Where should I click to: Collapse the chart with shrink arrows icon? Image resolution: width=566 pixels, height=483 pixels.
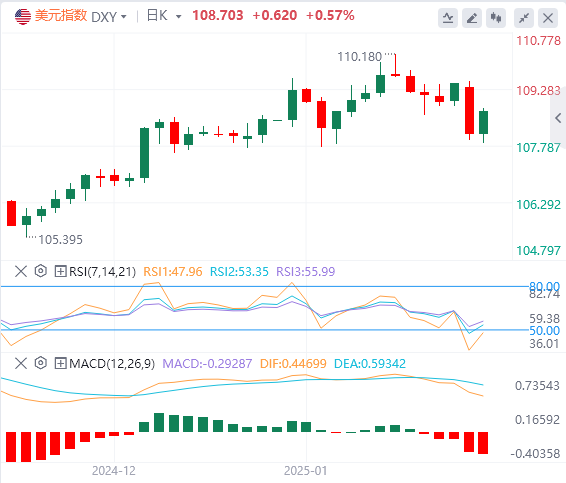[x=524, y=18]
